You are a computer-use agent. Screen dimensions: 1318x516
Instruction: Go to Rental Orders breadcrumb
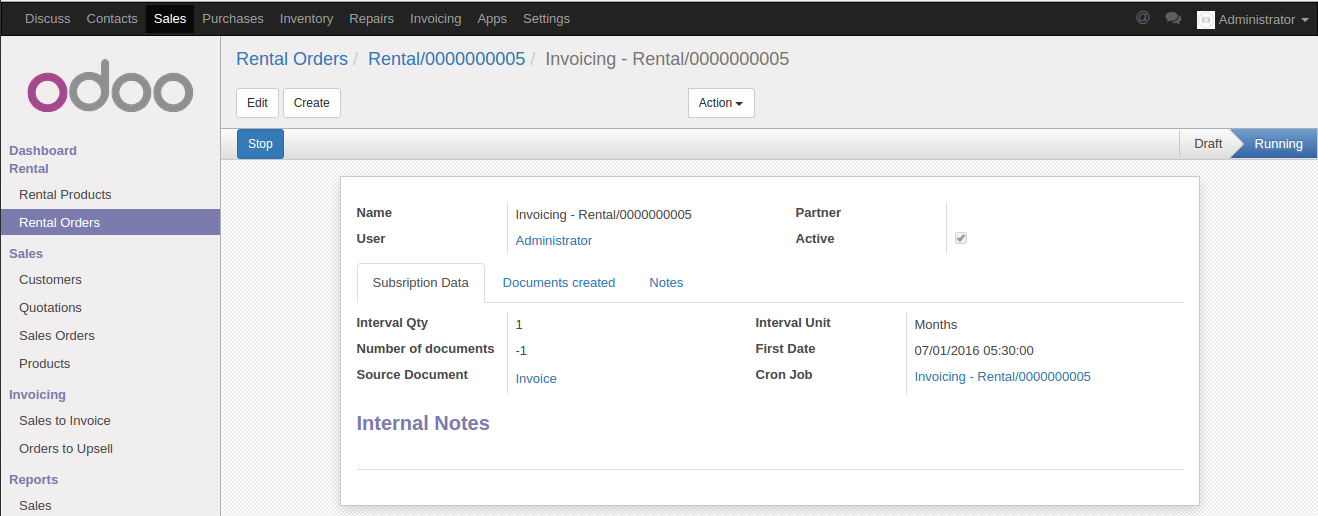pos(292,59)
